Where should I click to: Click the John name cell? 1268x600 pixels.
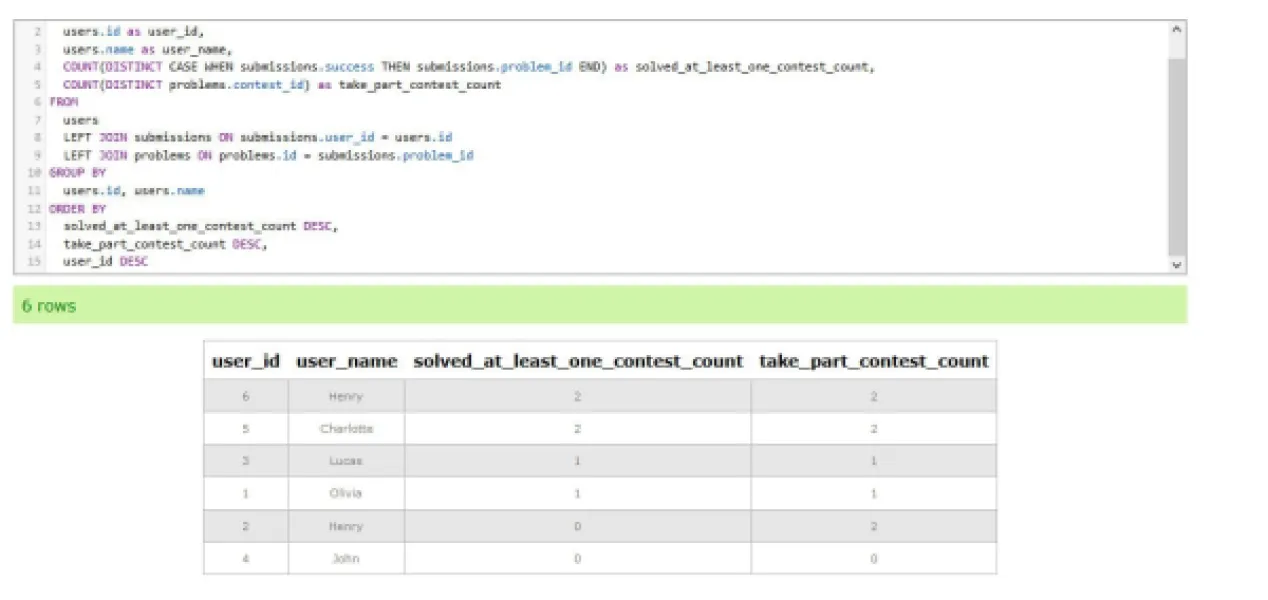(346, 558)
